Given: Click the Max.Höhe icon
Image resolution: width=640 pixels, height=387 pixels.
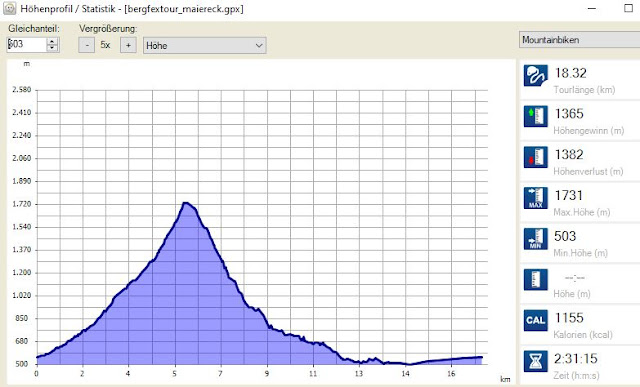Looking at the screenshot, I should pos(536,198).
